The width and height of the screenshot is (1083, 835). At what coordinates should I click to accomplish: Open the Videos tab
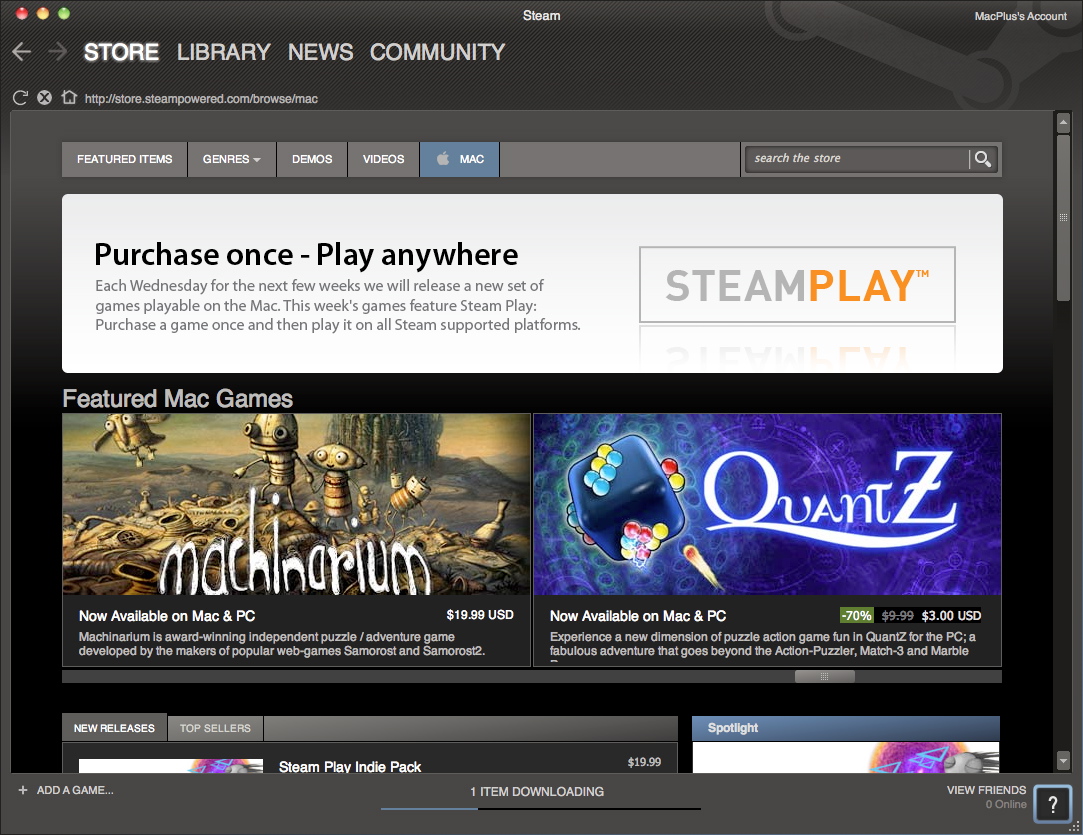click(383, 159)
